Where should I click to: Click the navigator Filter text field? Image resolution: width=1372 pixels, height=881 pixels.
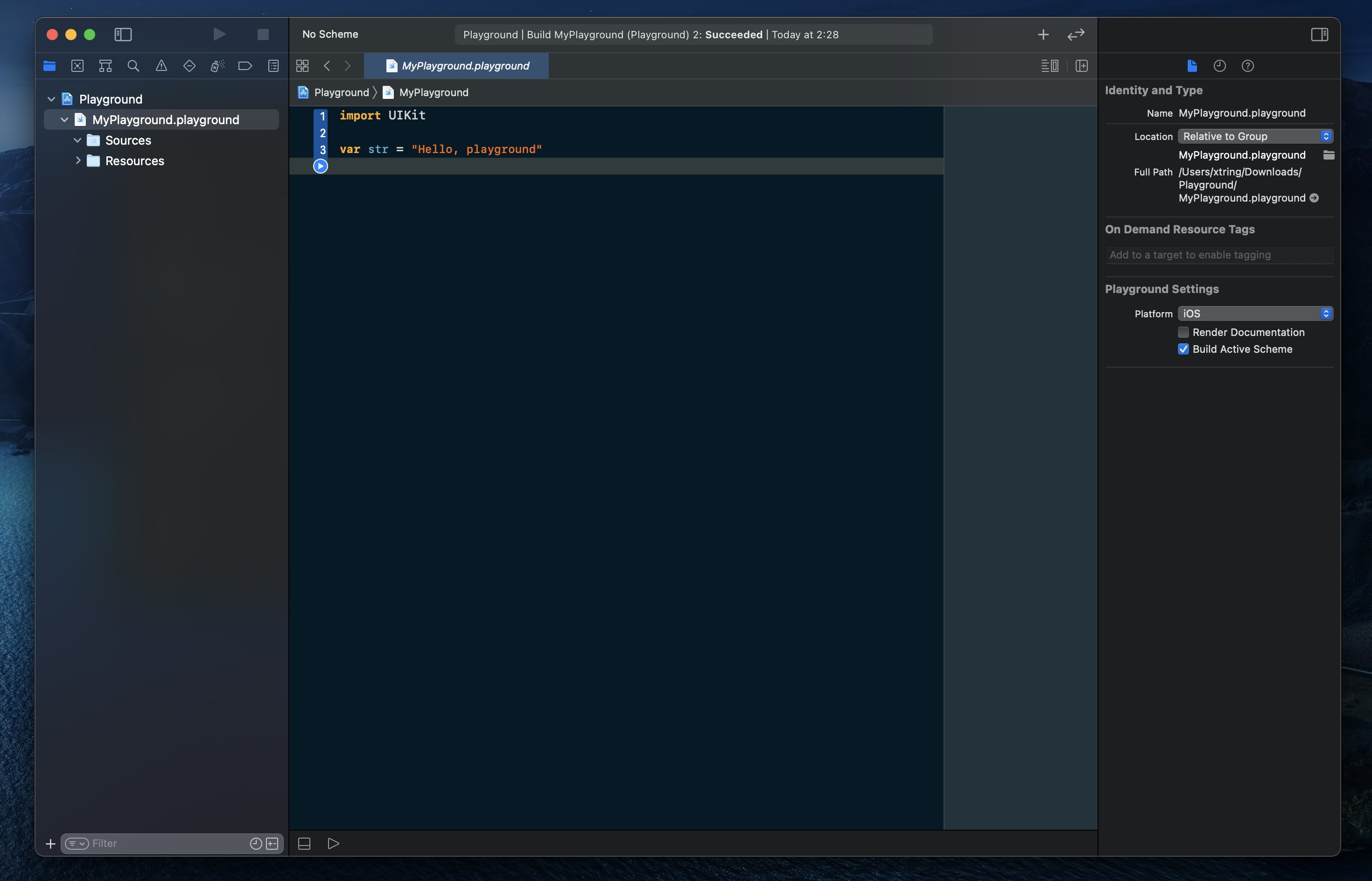coord(166,843)
